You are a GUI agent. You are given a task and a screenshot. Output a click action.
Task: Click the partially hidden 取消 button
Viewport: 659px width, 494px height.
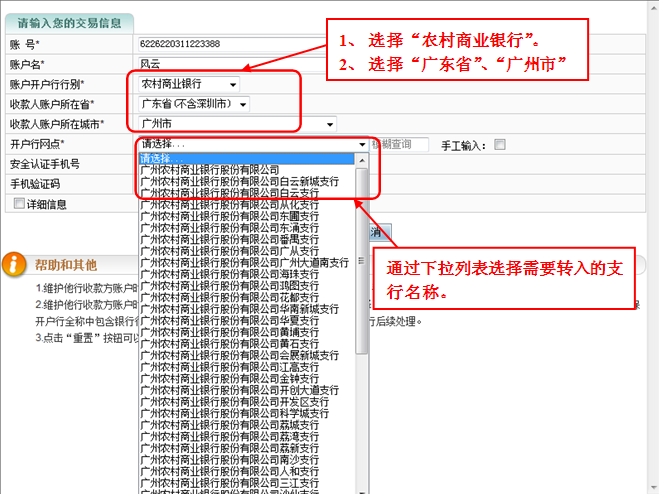(380, 232)
